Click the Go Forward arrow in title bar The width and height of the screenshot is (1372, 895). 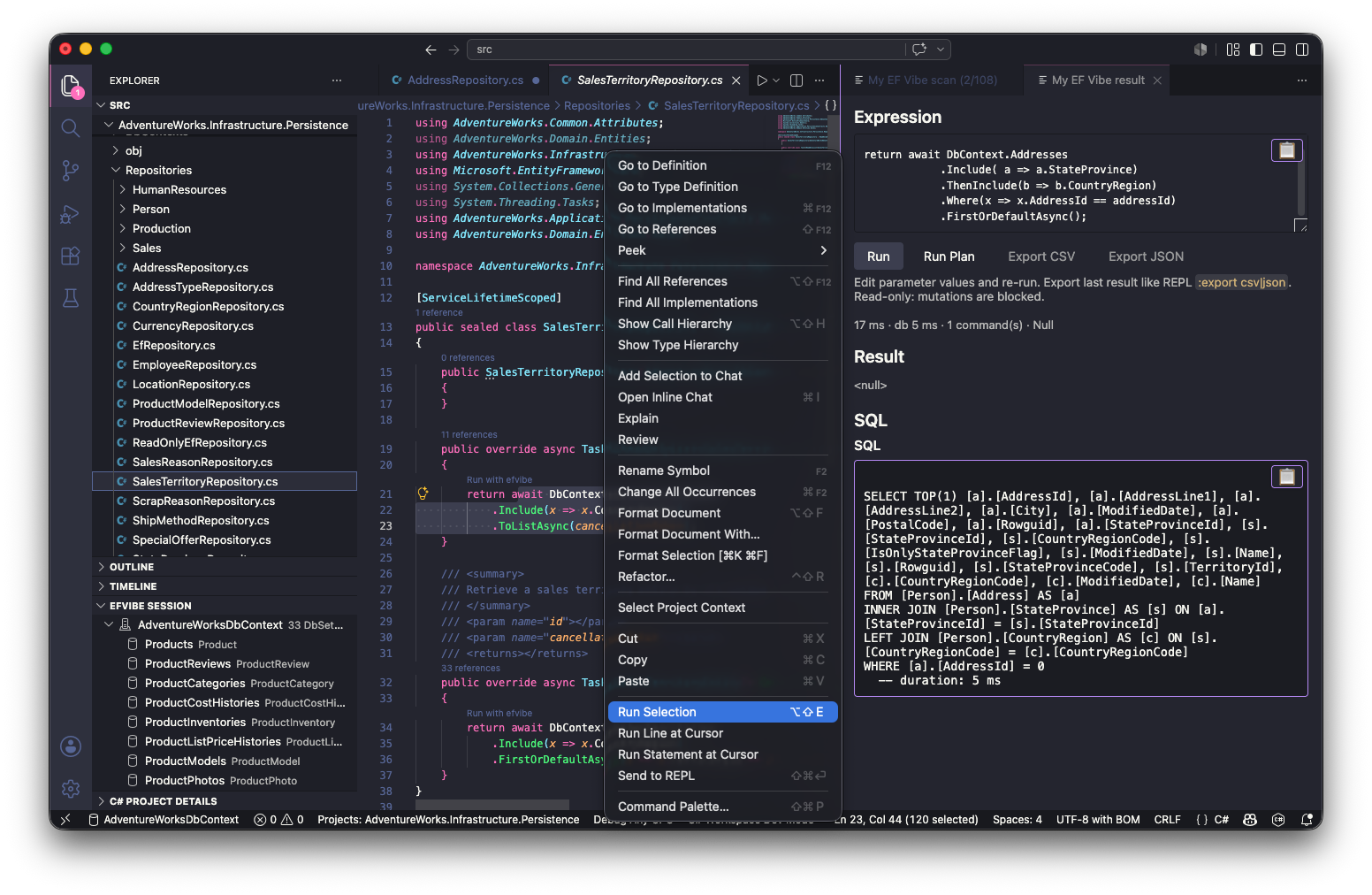[x=454, y=50]
